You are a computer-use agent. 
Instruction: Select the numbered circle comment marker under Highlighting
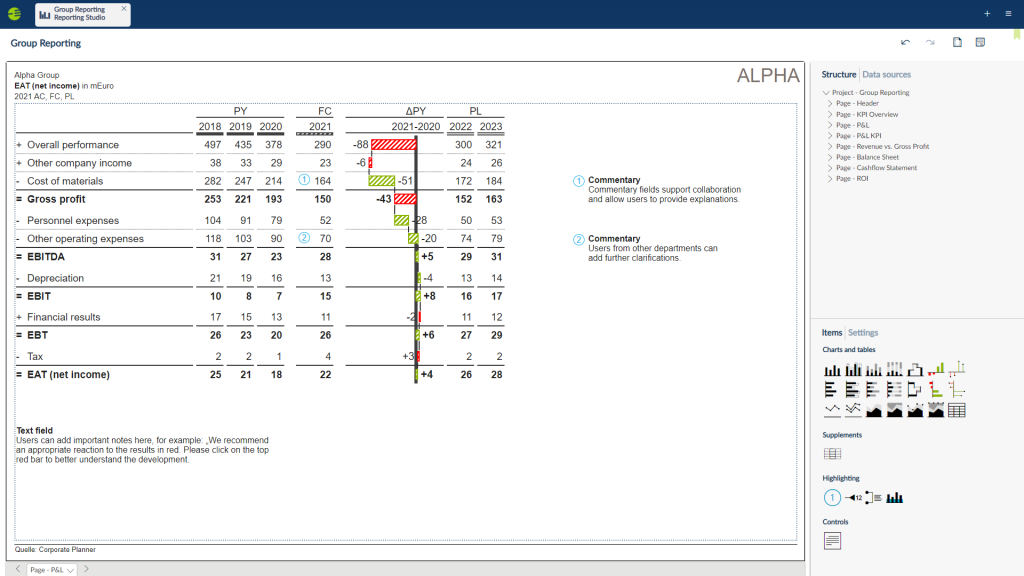(832, 497)
